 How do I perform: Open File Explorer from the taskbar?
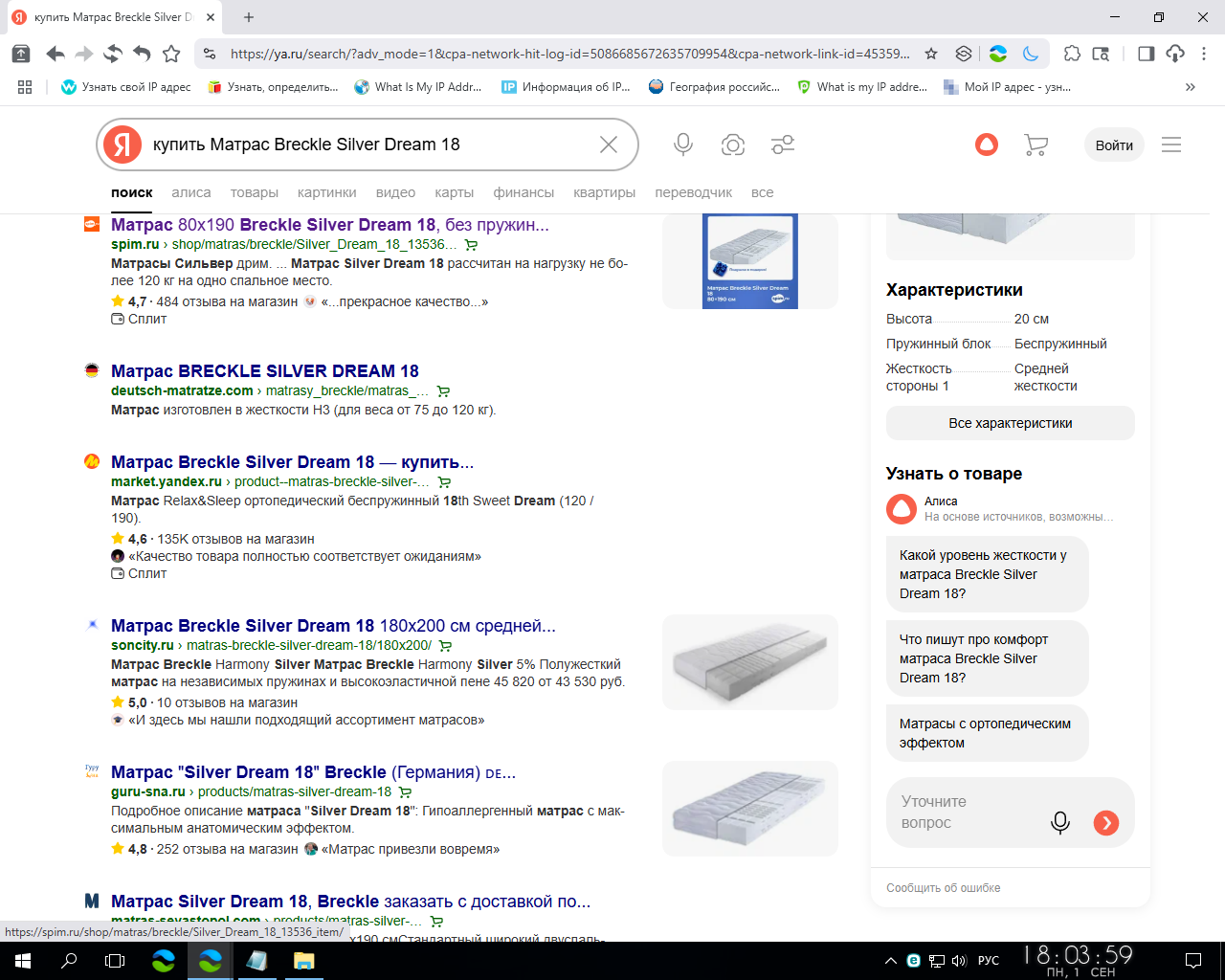click(x=303, y=961)
